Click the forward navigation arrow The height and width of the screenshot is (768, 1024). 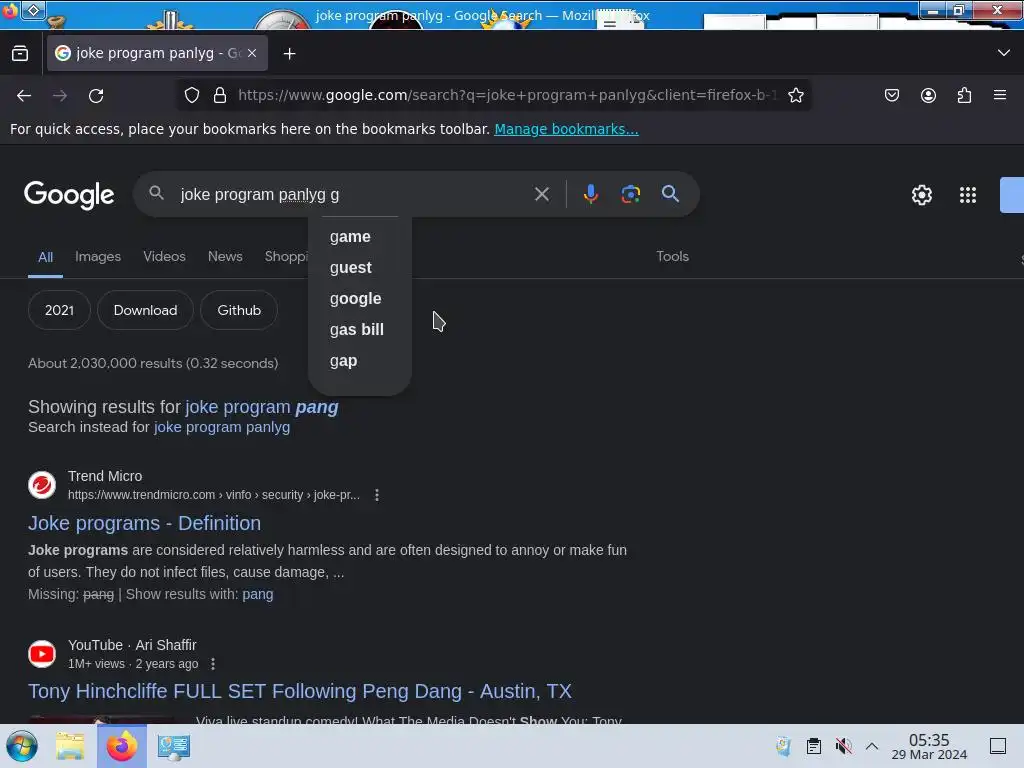click(60, 96)
